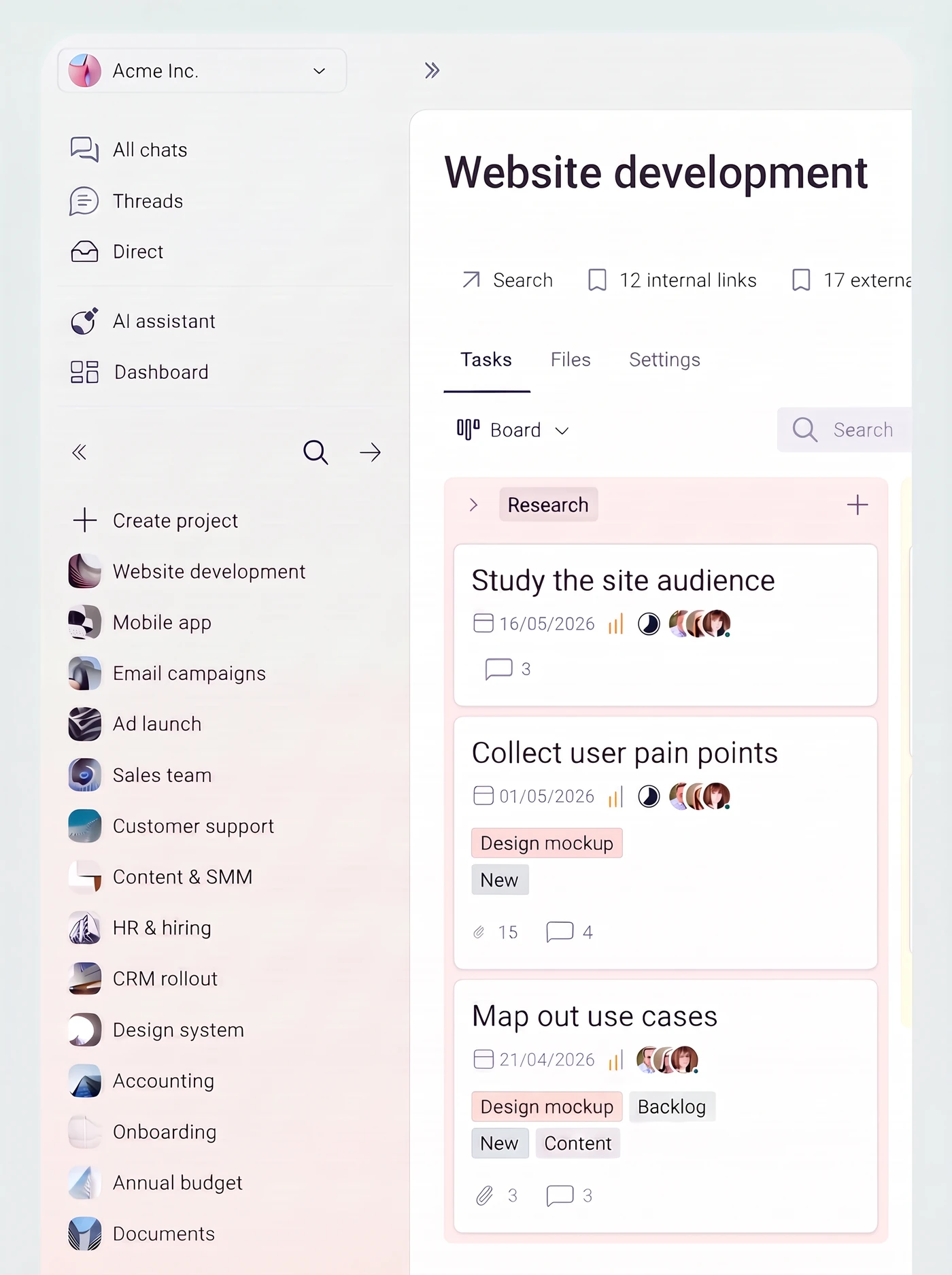Open the Study the site audience card
The image size is (952, 1275).
(666, 625)
